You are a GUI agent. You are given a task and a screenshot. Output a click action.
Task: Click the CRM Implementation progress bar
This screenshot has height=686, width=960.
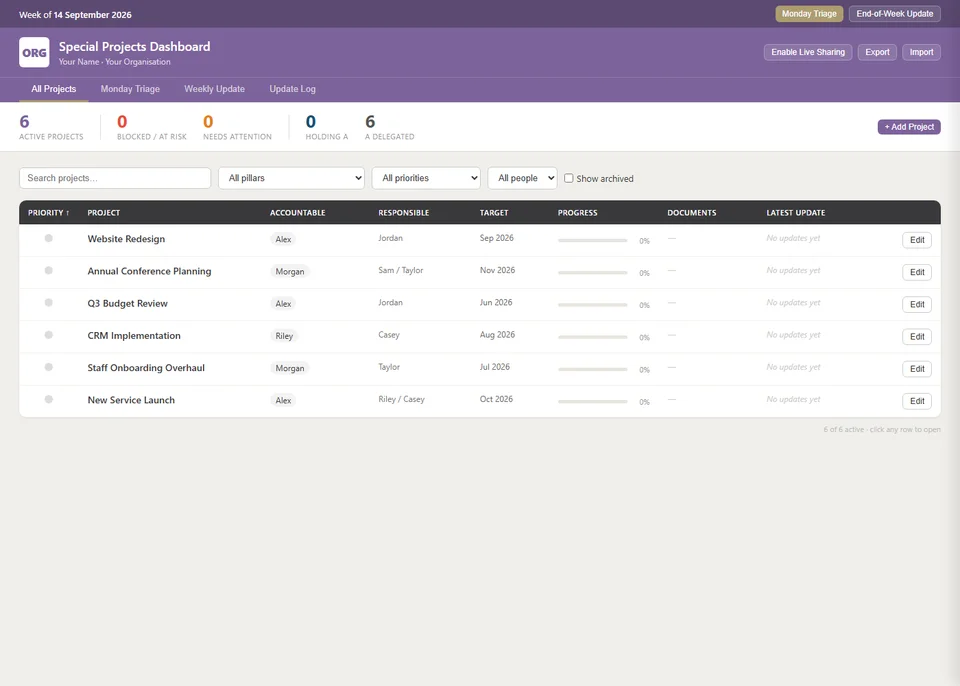point(593,337)
